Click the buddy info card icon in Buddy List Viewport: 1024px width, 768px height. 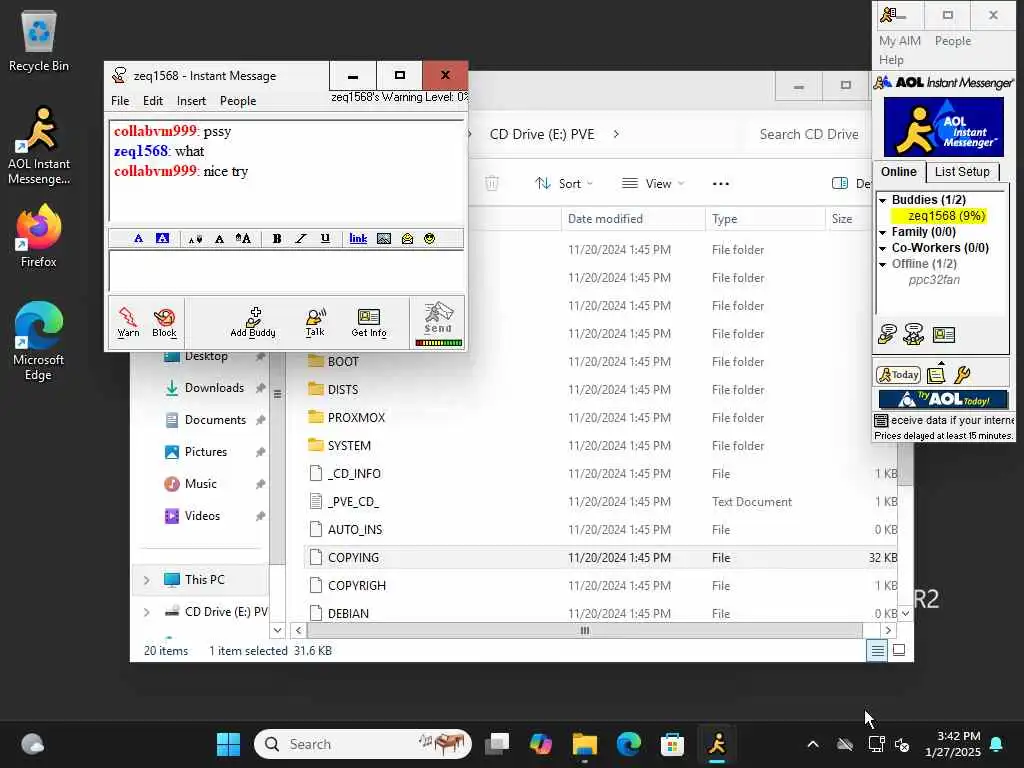point(943,335)
